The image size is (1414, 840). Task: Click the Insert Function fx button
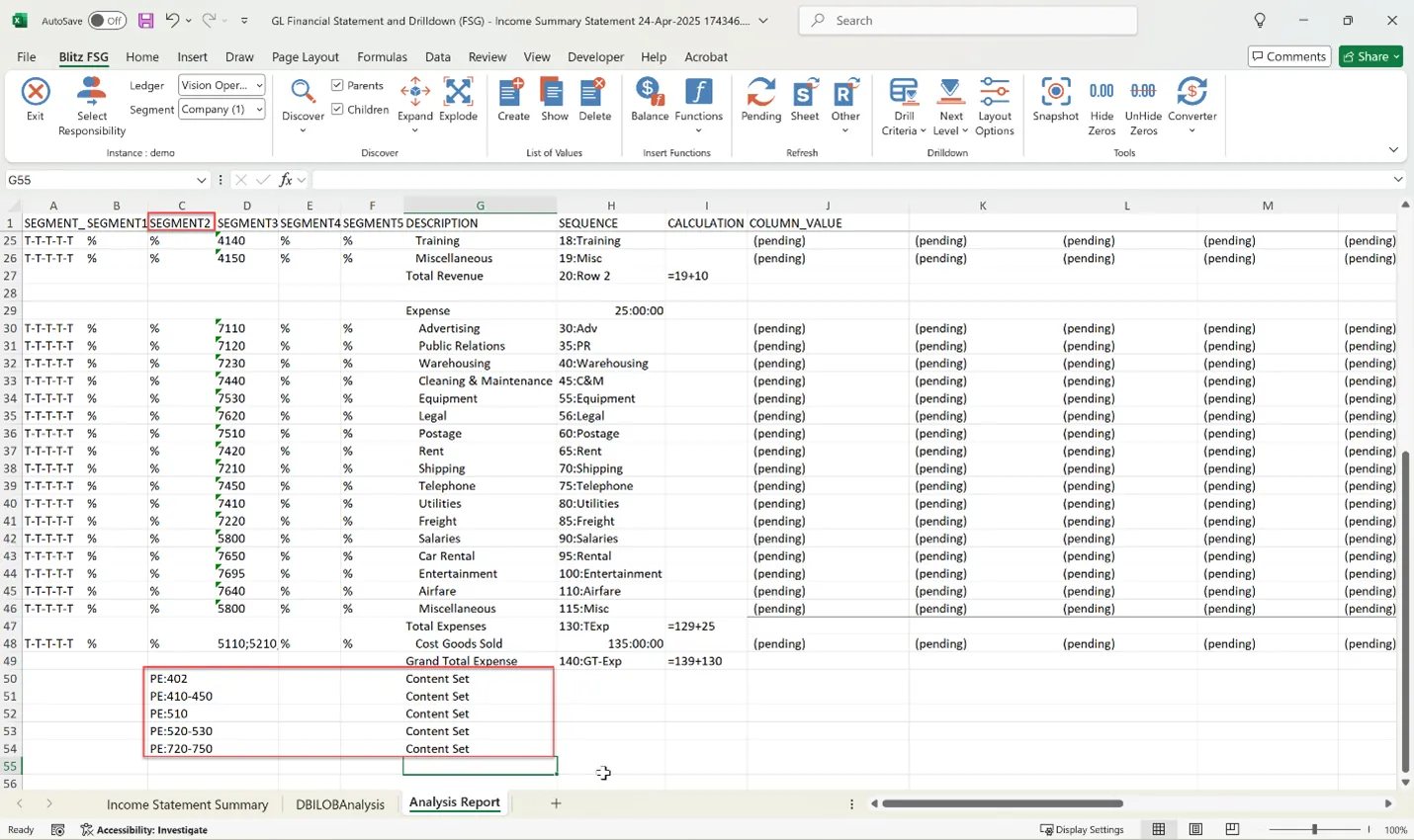[286, 180]
